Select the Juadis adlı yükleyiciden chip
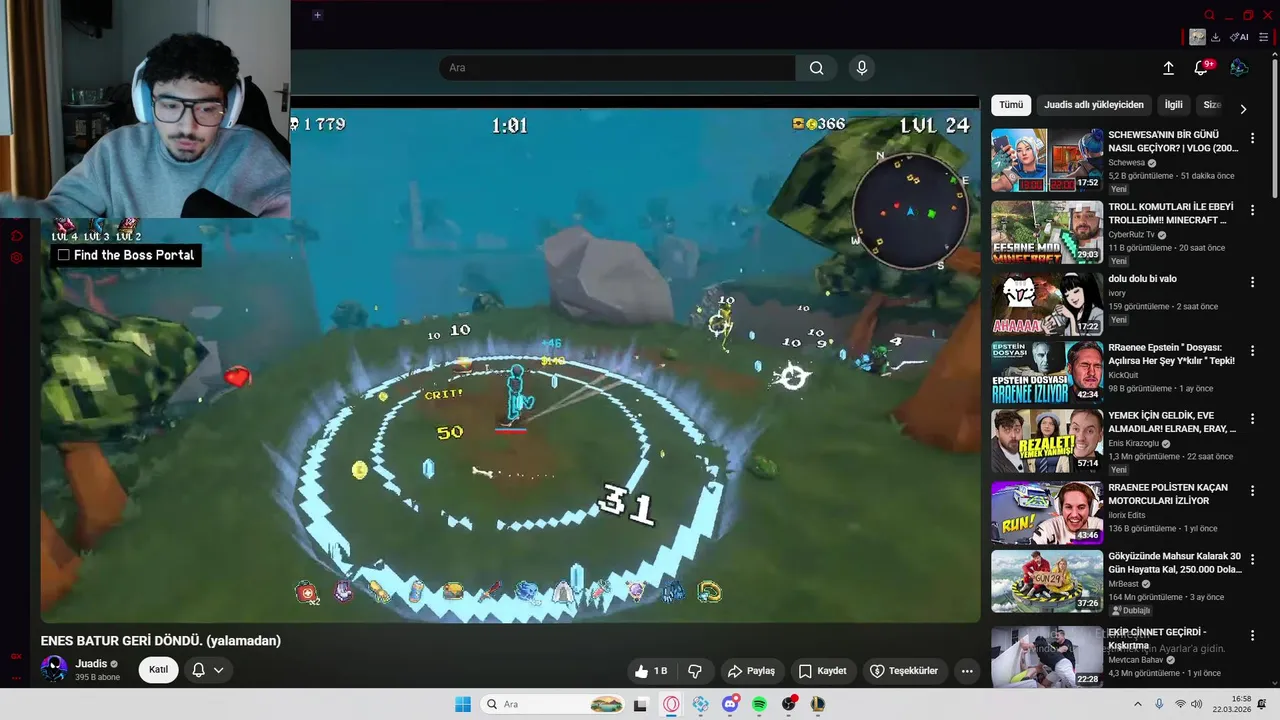Viewport: 1280px width, 720px height. coord(1094,105)
